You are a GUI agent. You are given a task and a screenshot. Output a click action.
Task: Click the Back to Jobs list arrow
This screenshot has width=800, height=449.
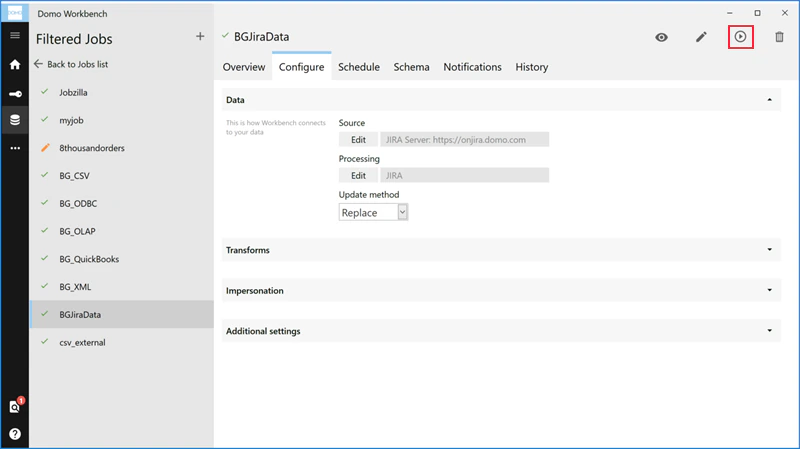tap(38, 64)
